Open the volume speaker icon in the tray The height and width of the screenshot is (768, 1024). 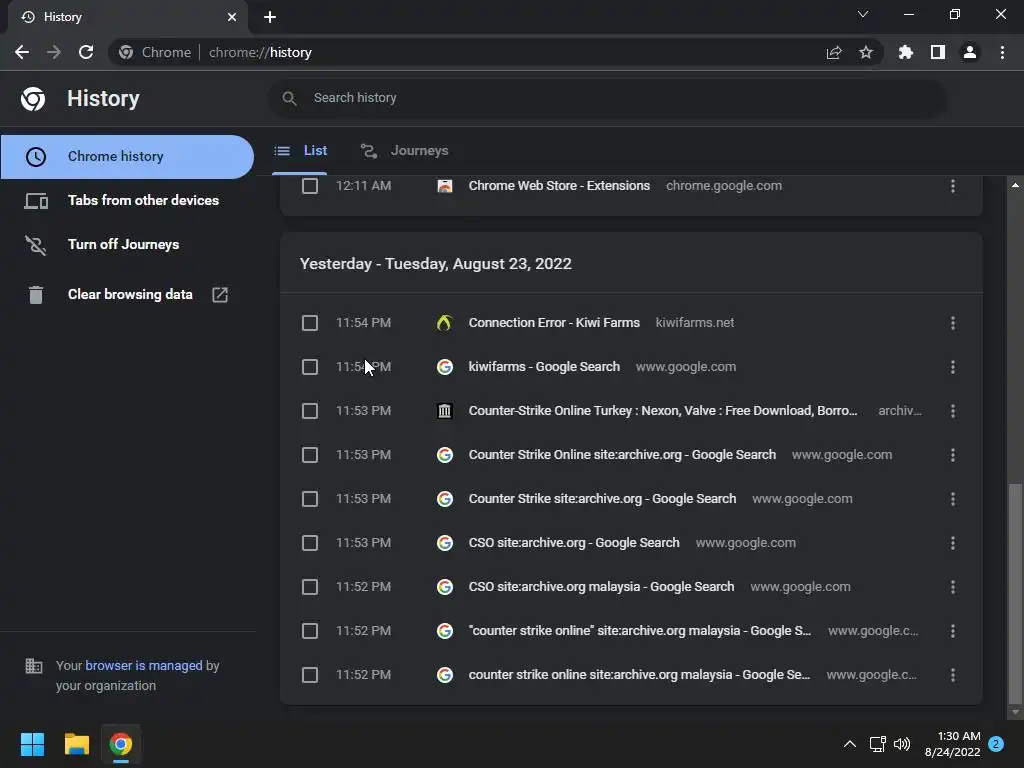(x=902, y=744)
